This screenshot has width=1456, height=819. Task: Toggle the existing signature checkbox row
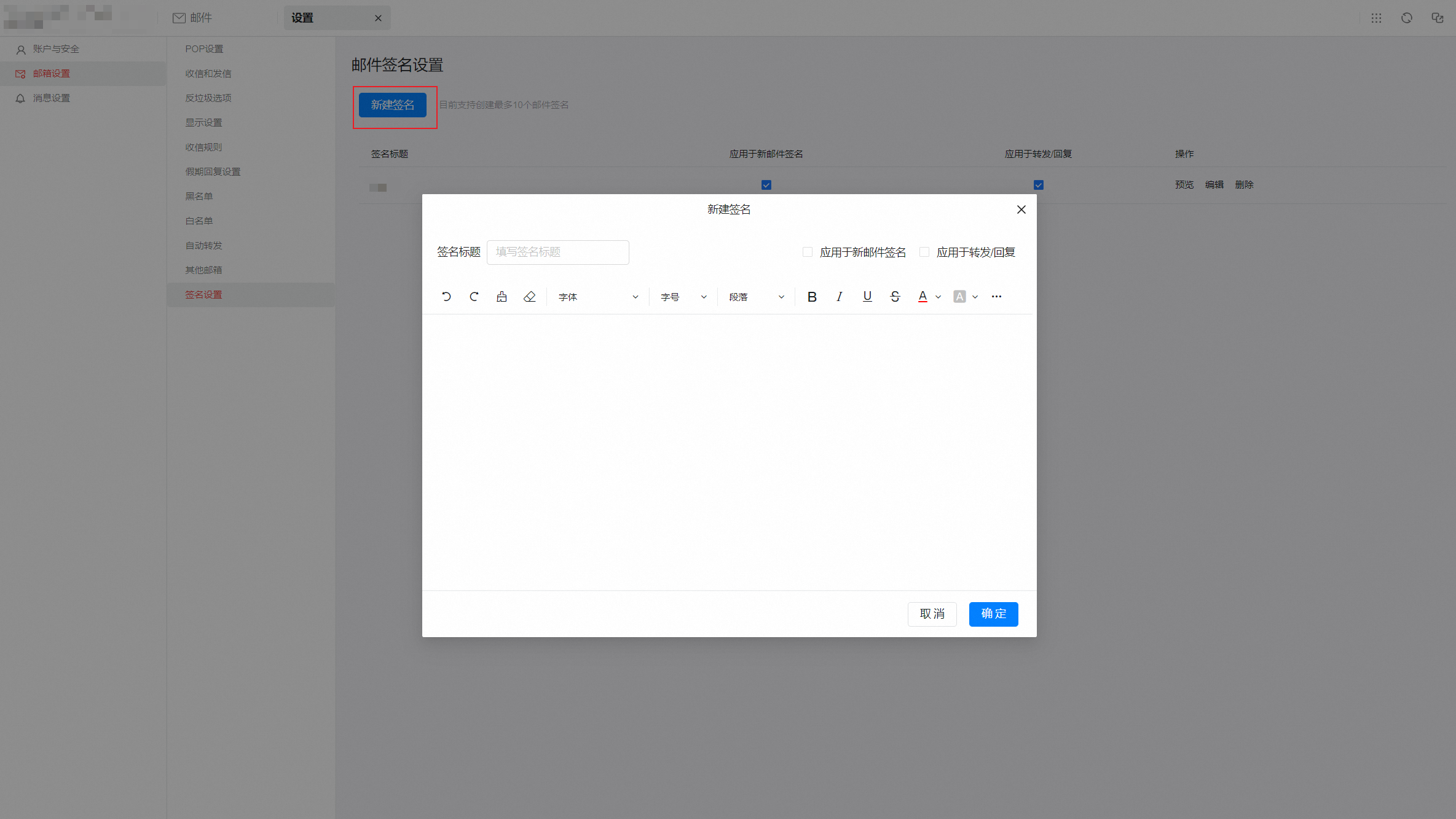coord(766,185)
